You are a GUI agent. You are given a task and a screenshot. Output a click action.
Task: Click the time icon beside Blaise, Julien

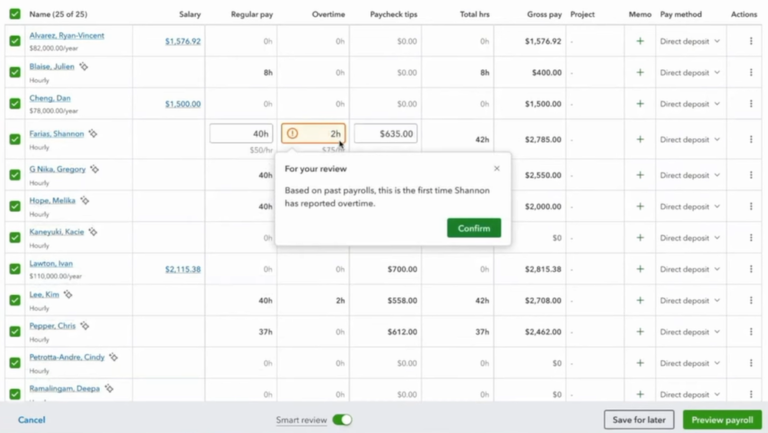[x=84, y=66]
